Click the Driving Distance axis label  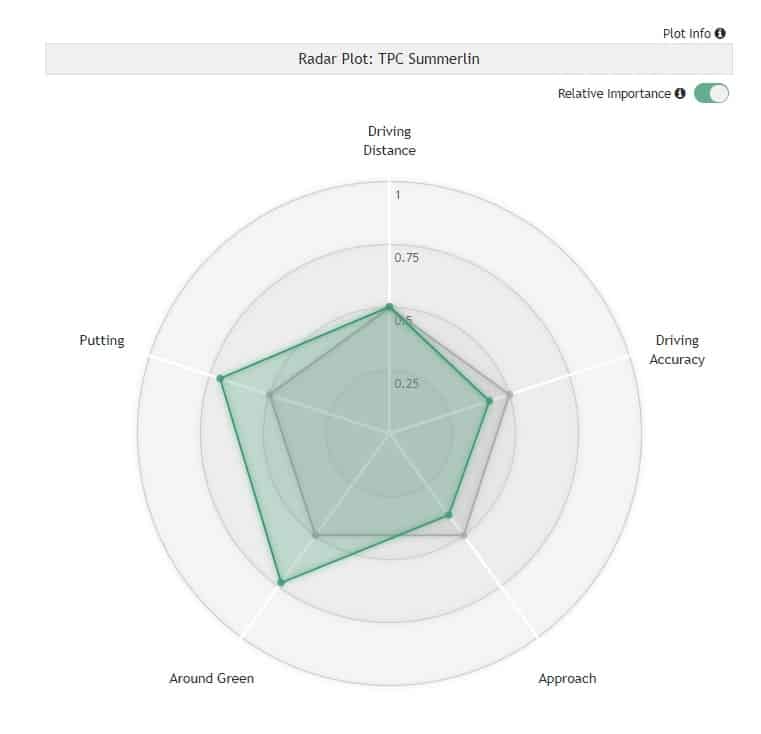[x=389, y=141]
